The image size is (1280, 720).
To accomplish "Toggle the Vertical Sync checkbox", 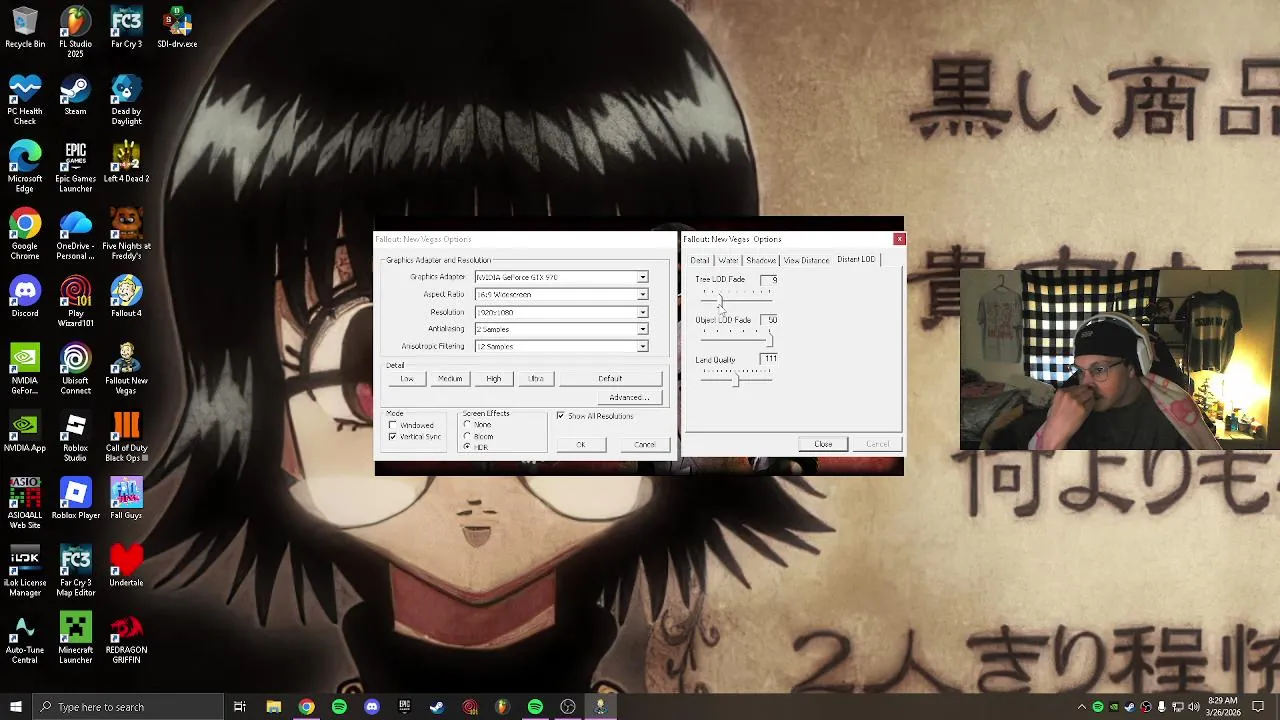I will (393, 437).
